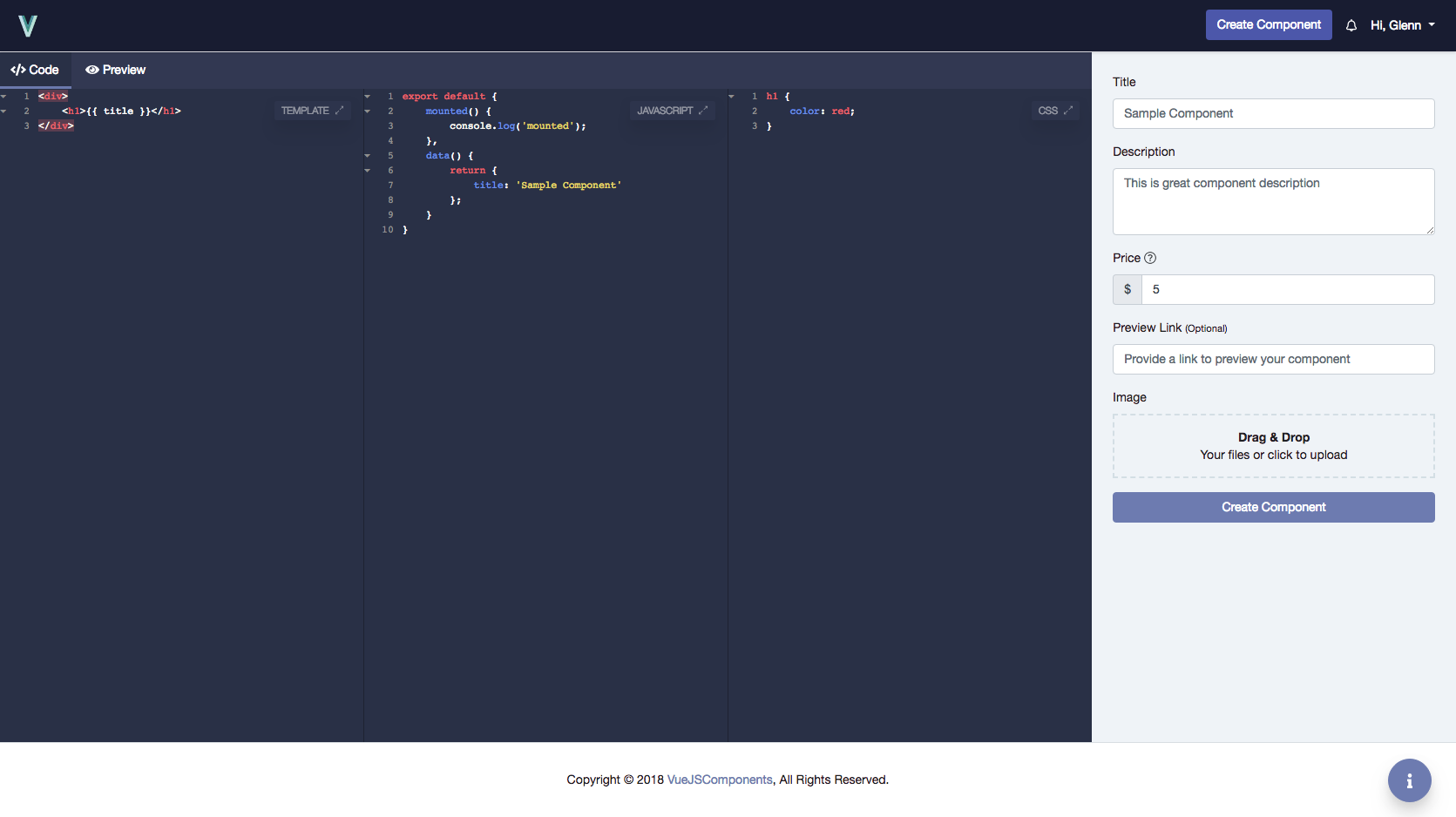
Task: Collapse the div tag in template editor
Action: pos(3,96)
